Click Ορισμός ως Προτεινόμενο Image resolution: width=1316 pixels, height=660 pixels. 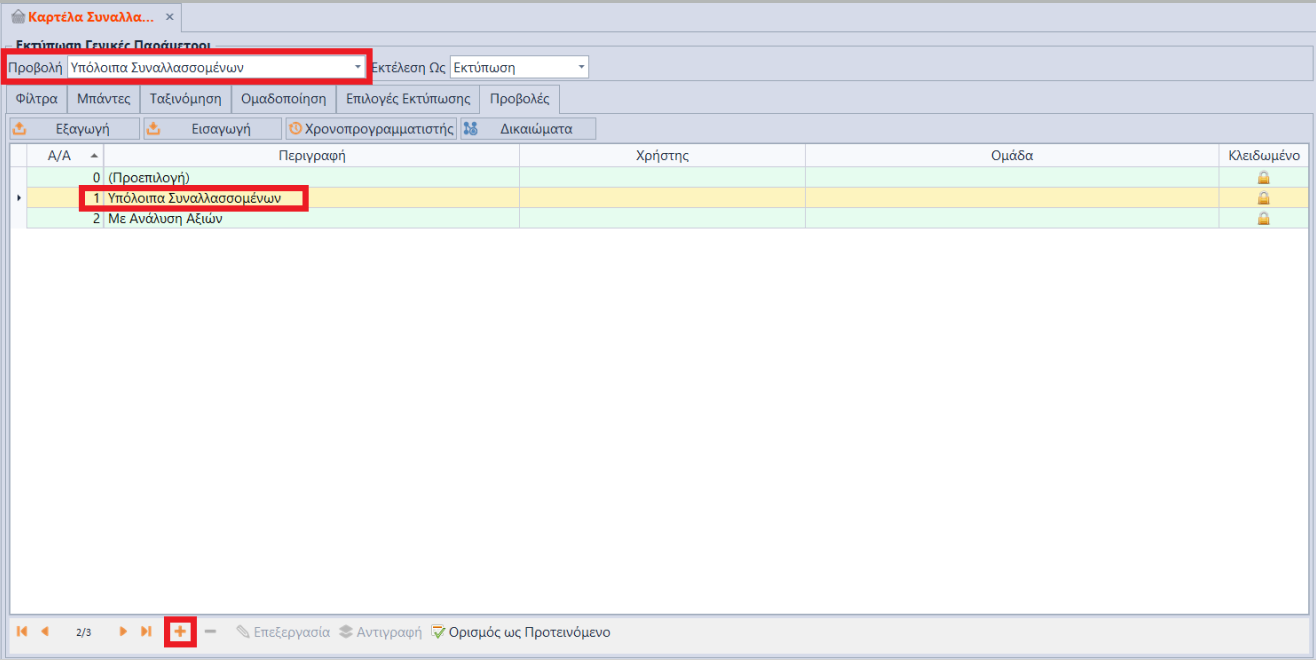[x=521, y=632]
